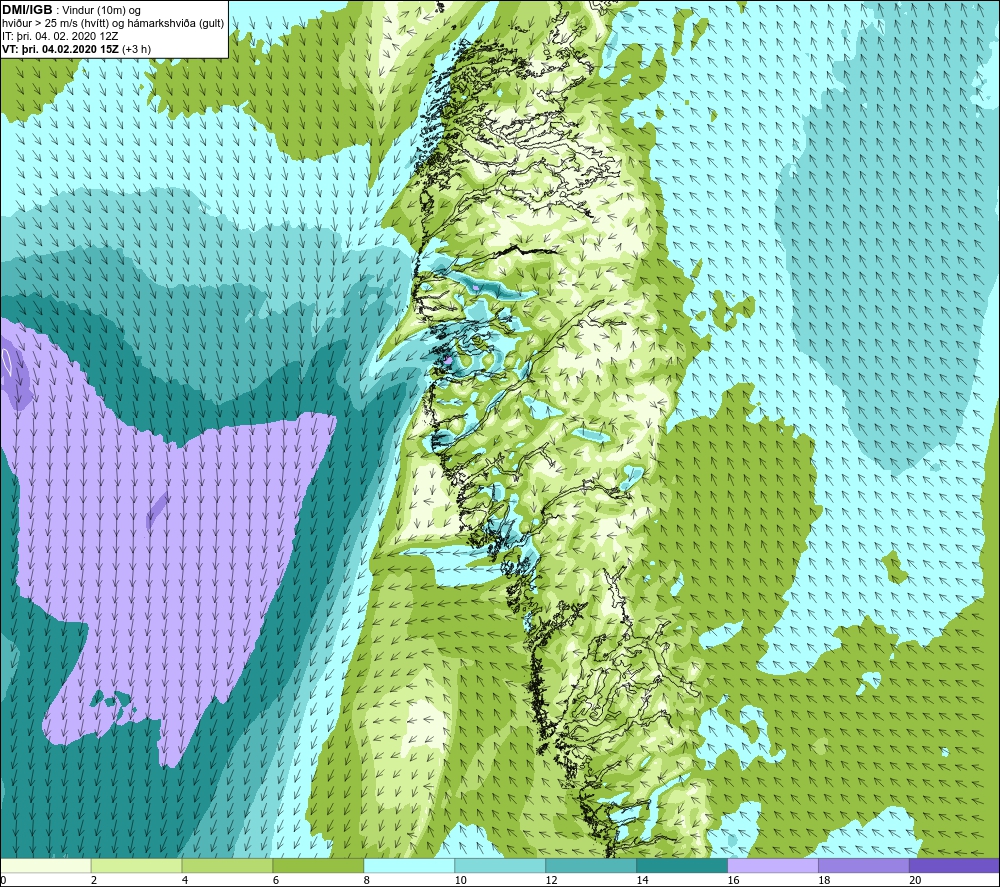Click the '0' scale label

tap(3, 880)
